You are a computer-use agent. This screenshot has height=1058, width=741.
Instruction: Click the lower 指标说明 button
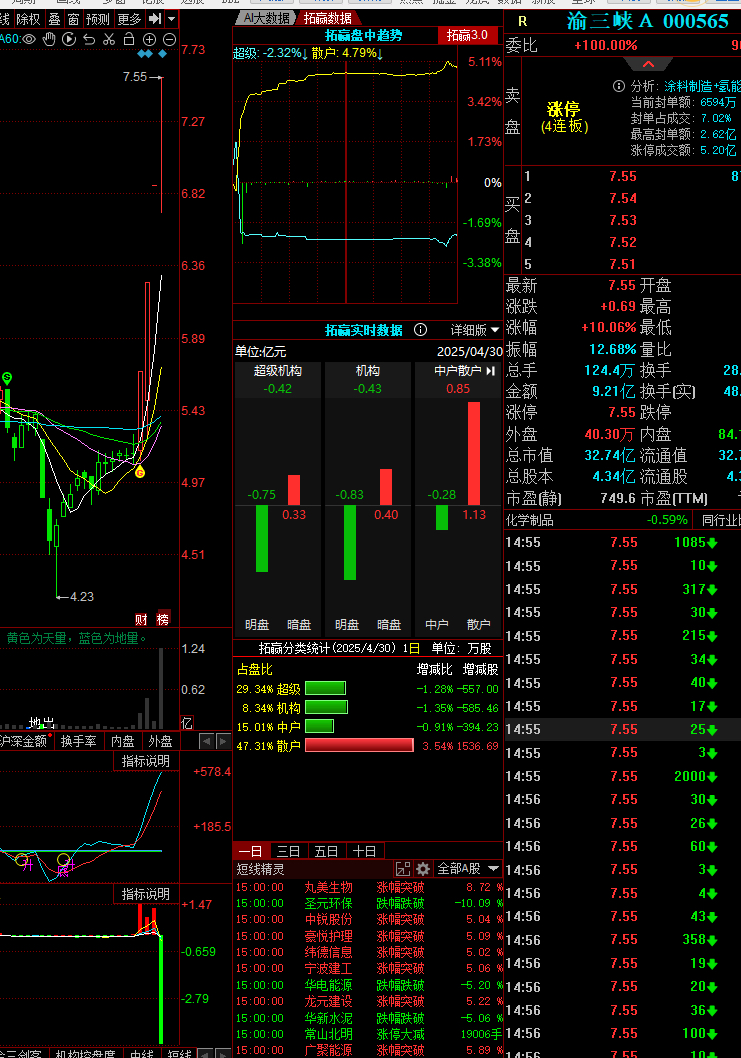tap(145, 894)
